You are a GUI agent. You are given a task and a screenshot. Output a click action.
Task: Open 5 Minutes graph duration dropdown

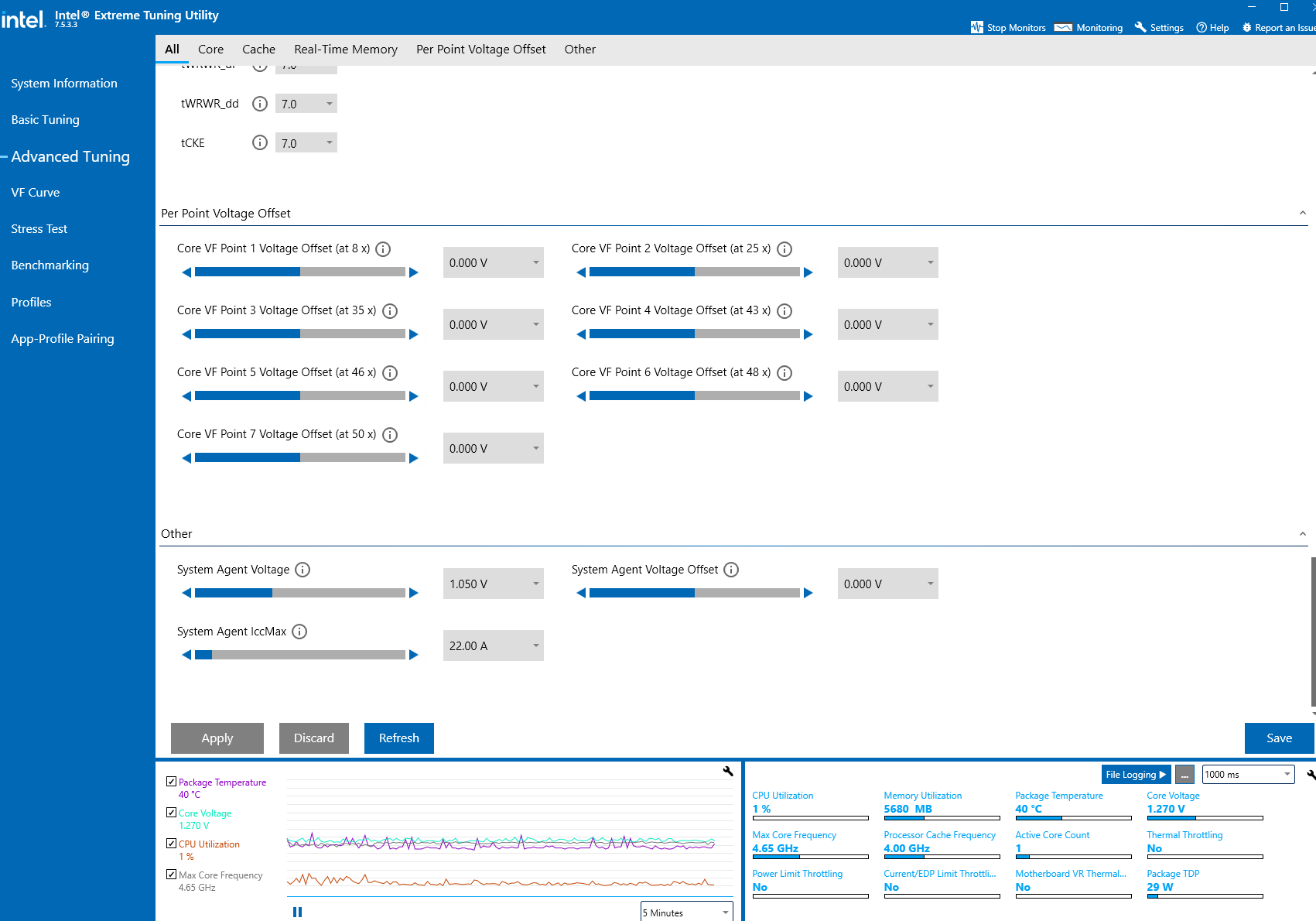click(x=687, y=912)
